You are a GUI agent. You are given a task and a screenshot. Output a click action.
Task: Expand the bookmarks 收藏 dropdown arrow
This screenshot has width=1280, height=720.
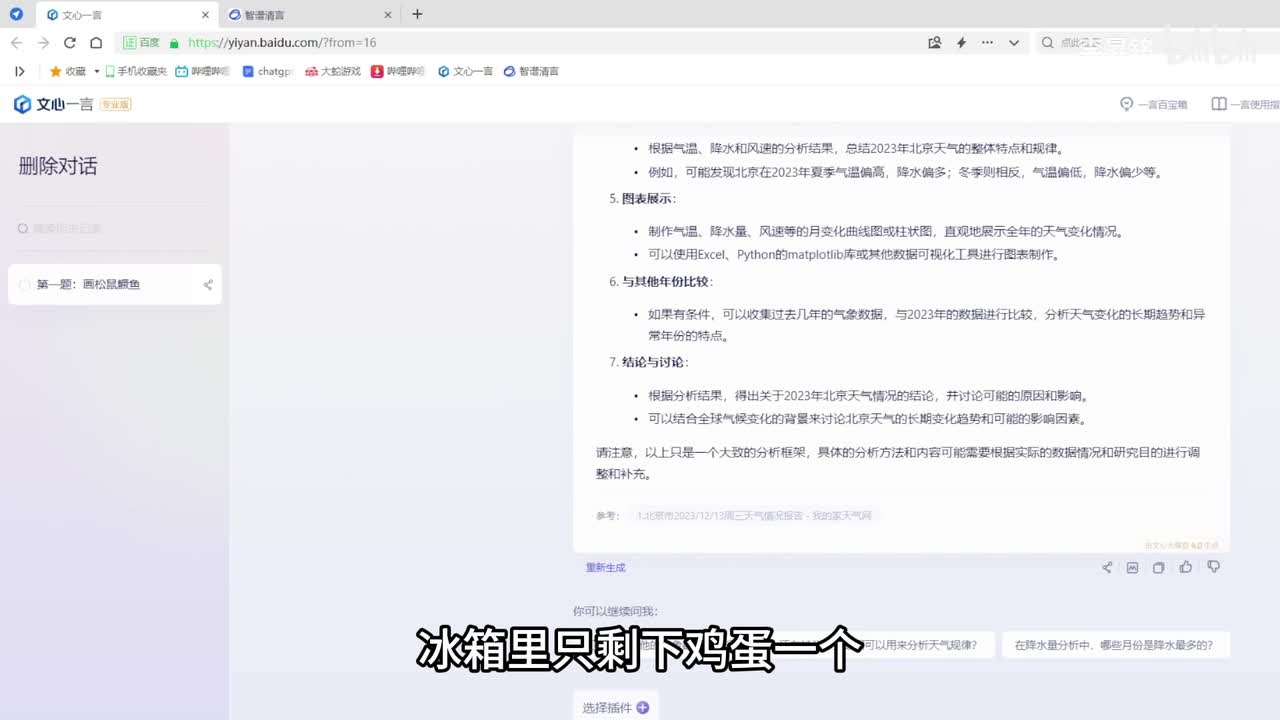point(97,72)
